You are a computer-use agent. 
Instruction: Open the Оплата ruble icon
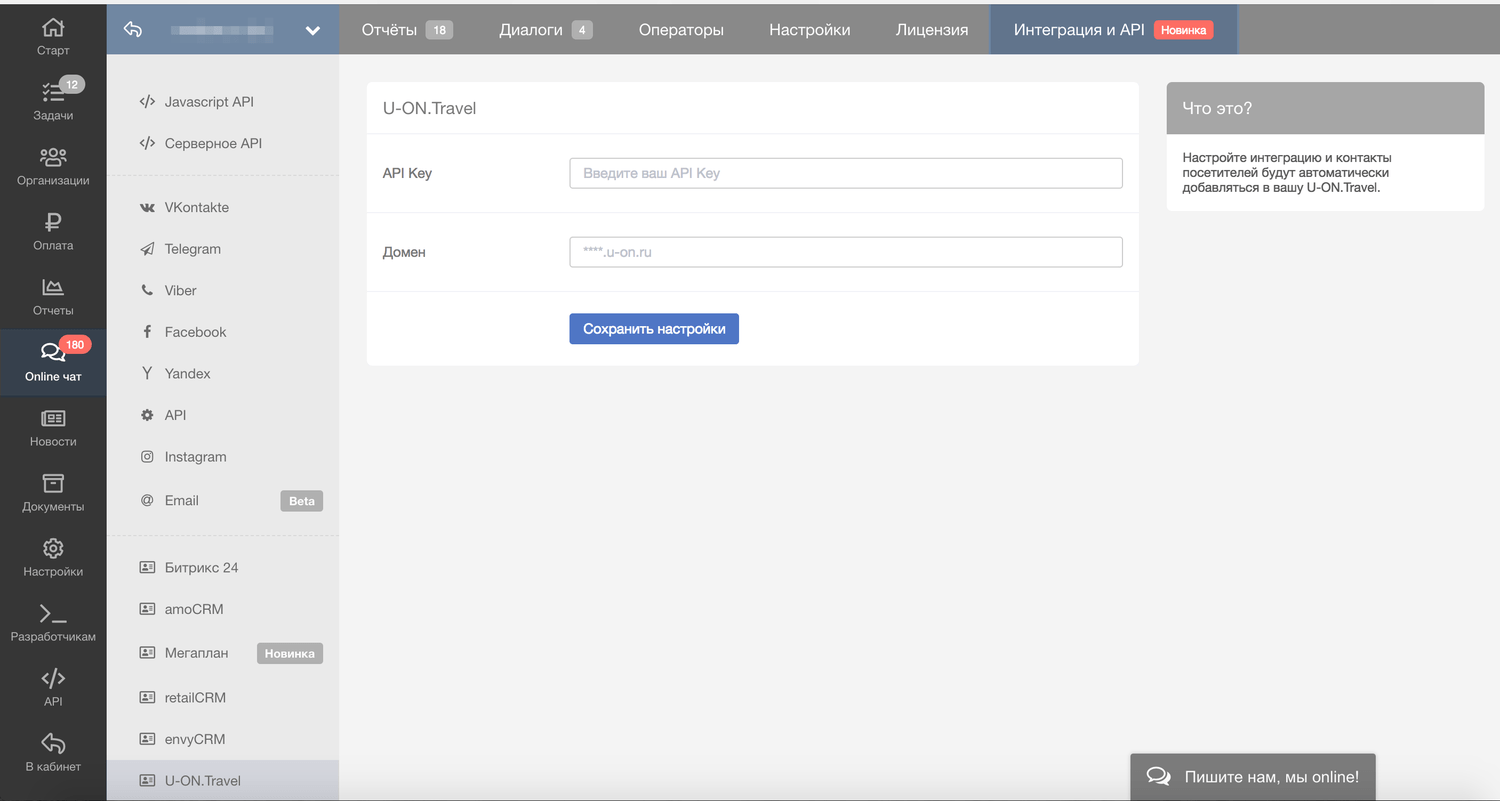(53, 222)
